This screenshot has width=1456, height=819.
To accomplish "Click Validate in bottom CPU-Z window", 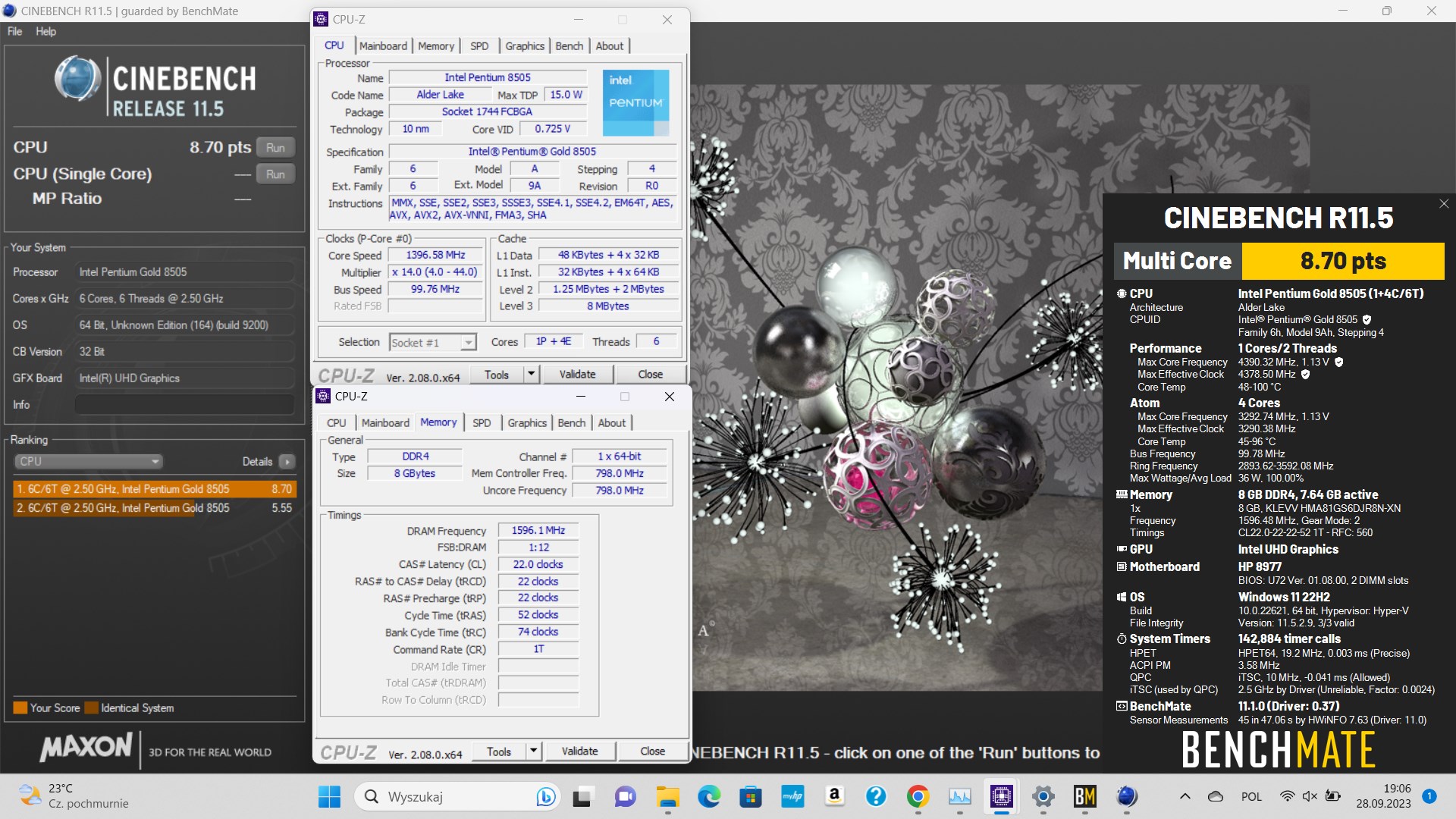I will coord(580,752).
